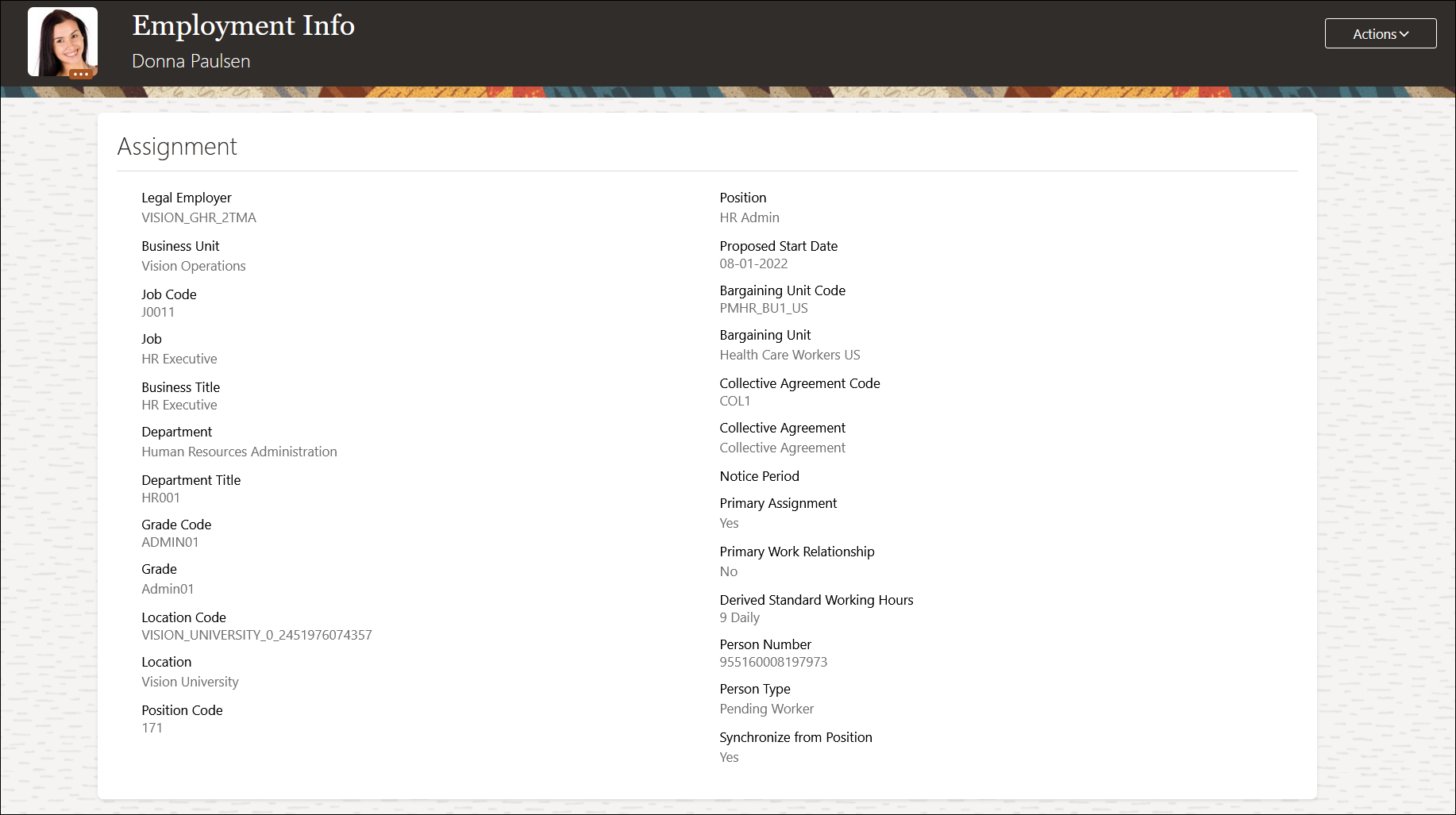The width and height of the screenshot is (1456, 815).
Task: Click the Assignment section heading
Action: (x=177, y=147)
